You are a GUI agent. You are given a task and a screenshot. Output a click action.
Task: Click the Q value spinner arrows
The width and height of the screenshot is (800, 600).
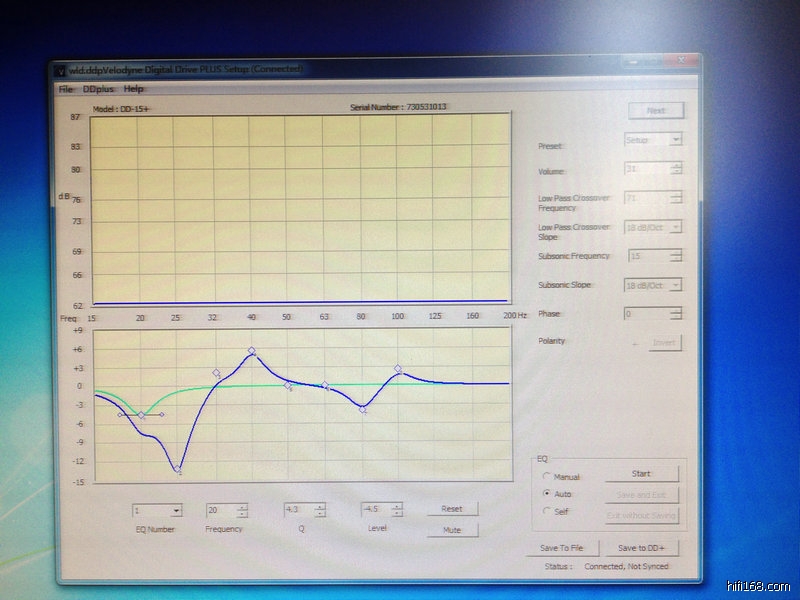321,510
